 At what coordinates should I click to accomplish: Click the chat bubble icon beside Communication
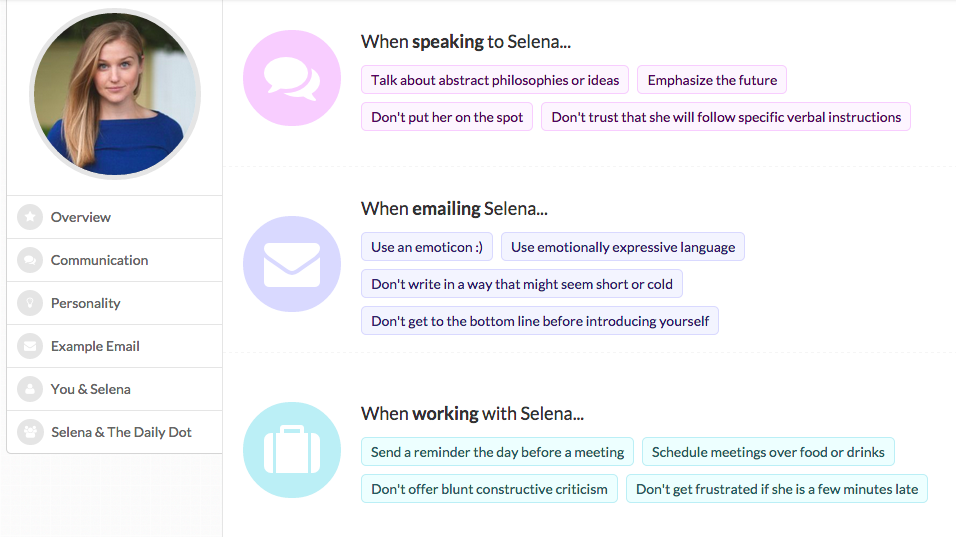click(30, 260)
